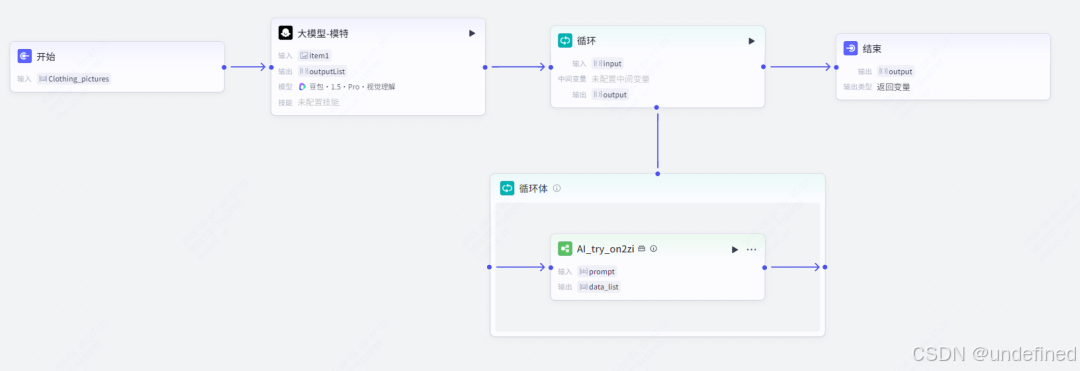Click the AI_try_on2zi node's right output port
1080x371 pixels.
[x=765, y=267]
